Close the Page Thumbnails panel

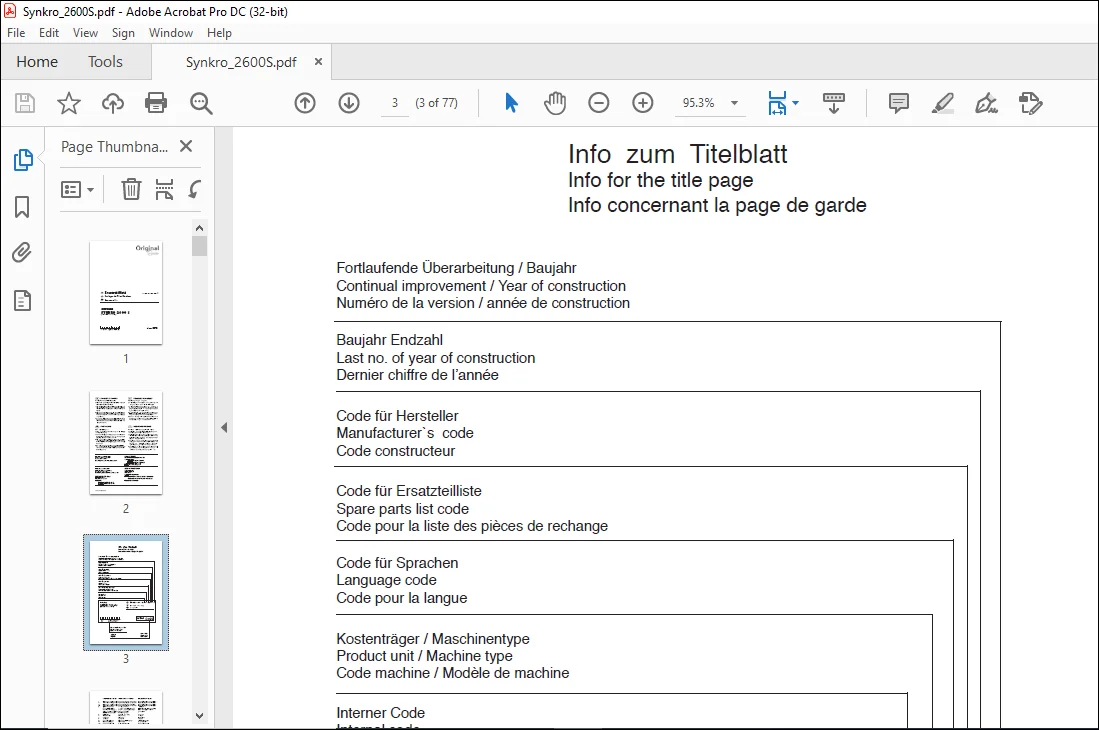point(186,146)
